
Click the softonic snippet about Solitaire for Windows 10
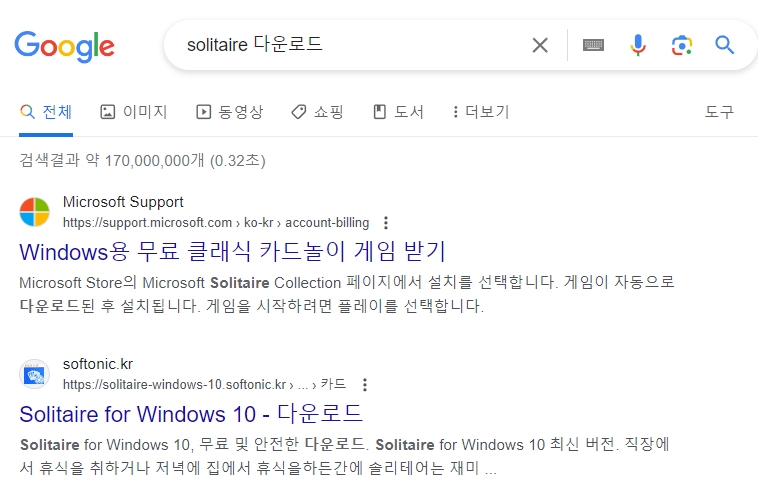344,456
